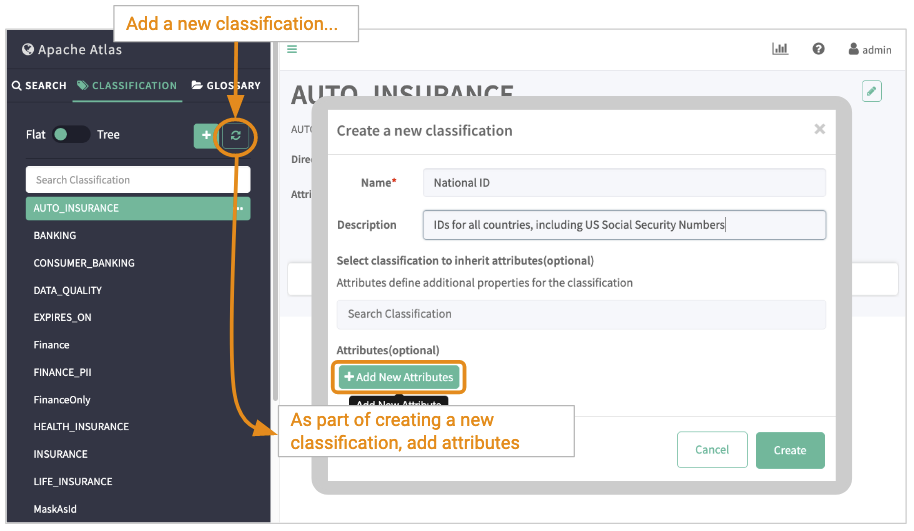Open the admin user dropdown

click(869, 49)
